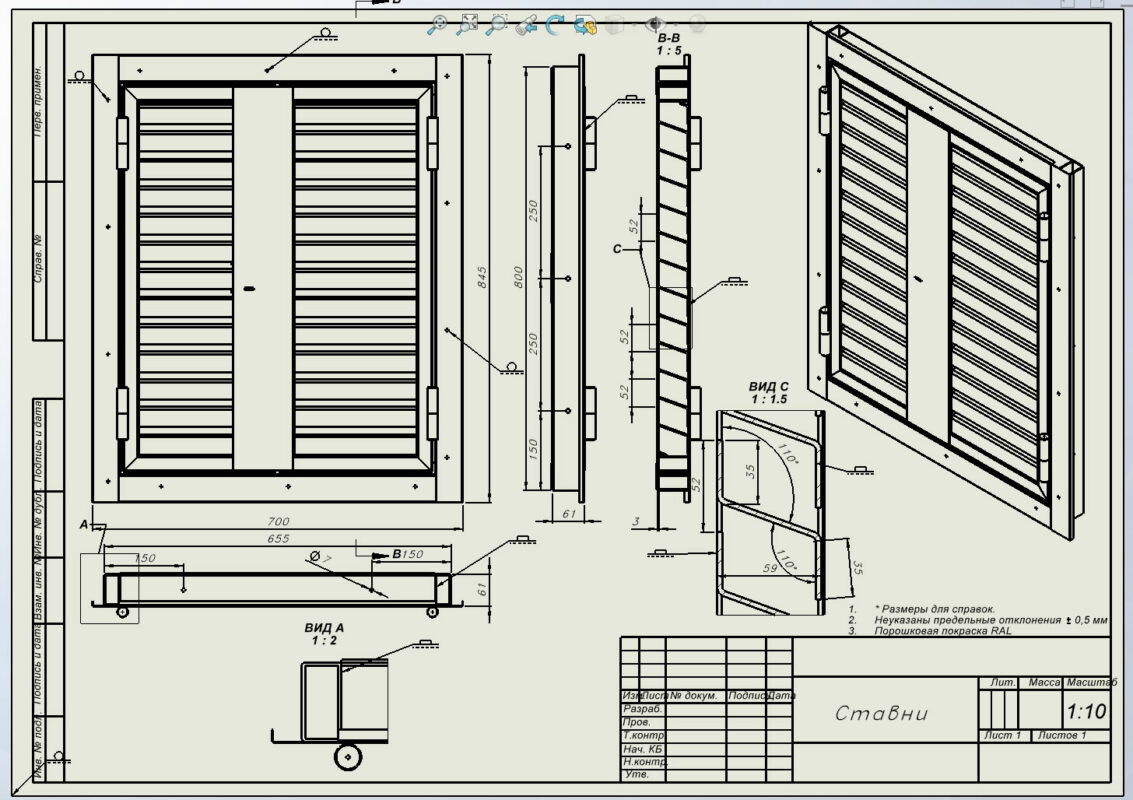The height and width of the screenshot is (800, 1133).
Task: Click the magnifier icon with expanding arrows
Action: [x=467, y=25]
